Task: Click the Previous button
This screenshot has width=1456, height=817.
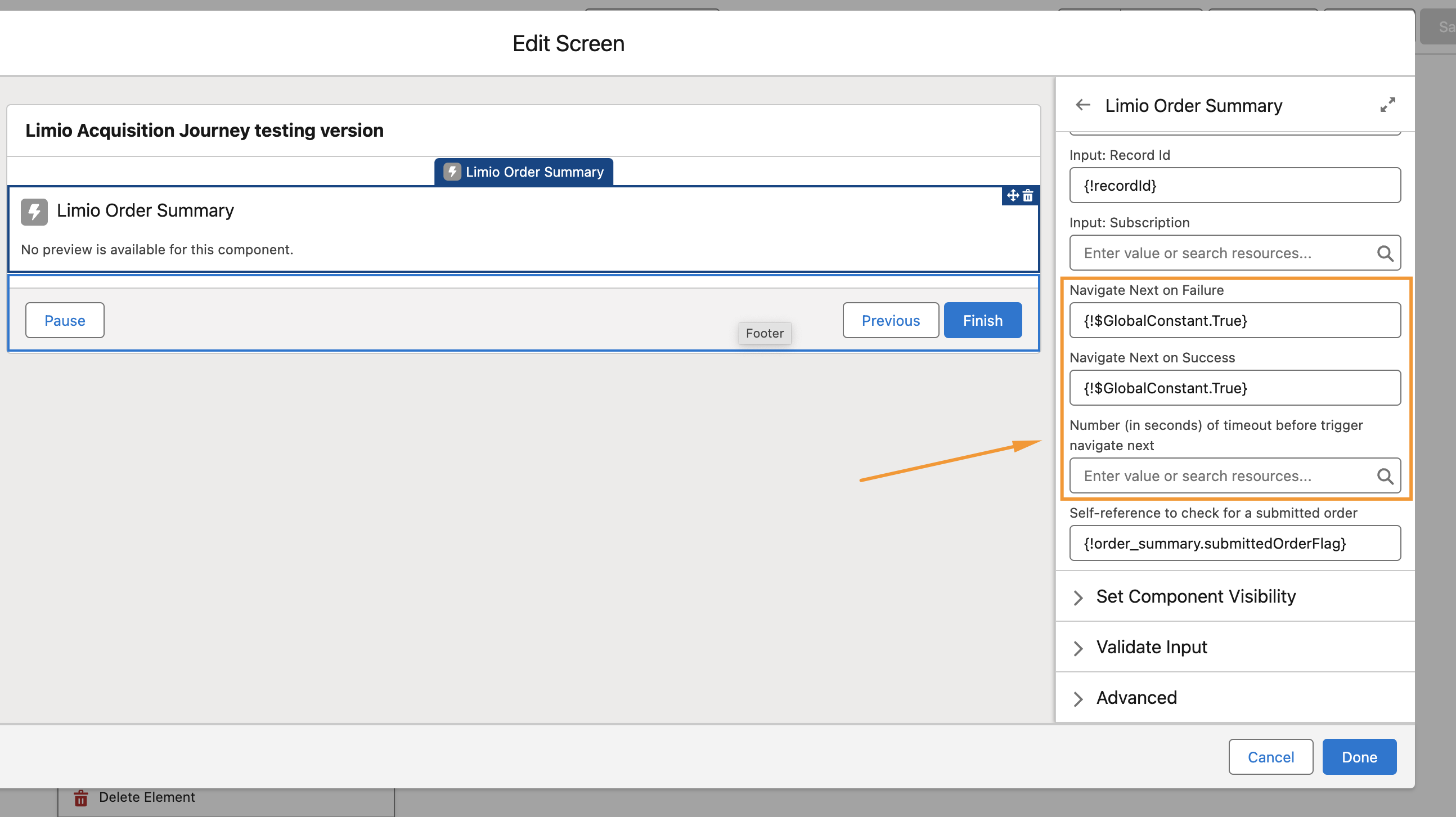Action: 891,321
